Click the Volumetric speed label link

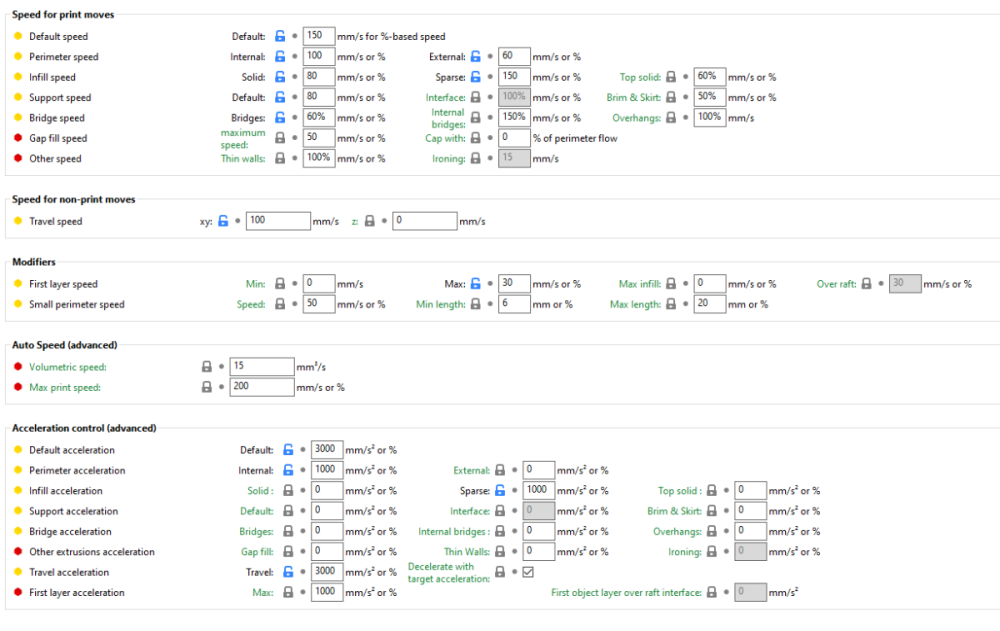pos(68,367)
